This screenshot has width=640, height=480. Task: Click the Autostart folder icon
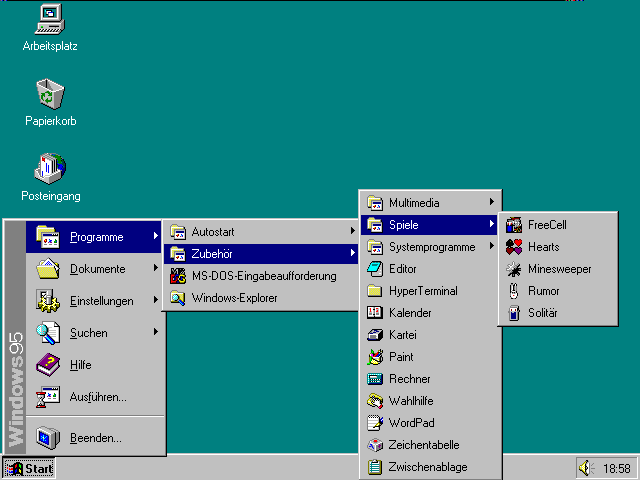tap(178, 232)
